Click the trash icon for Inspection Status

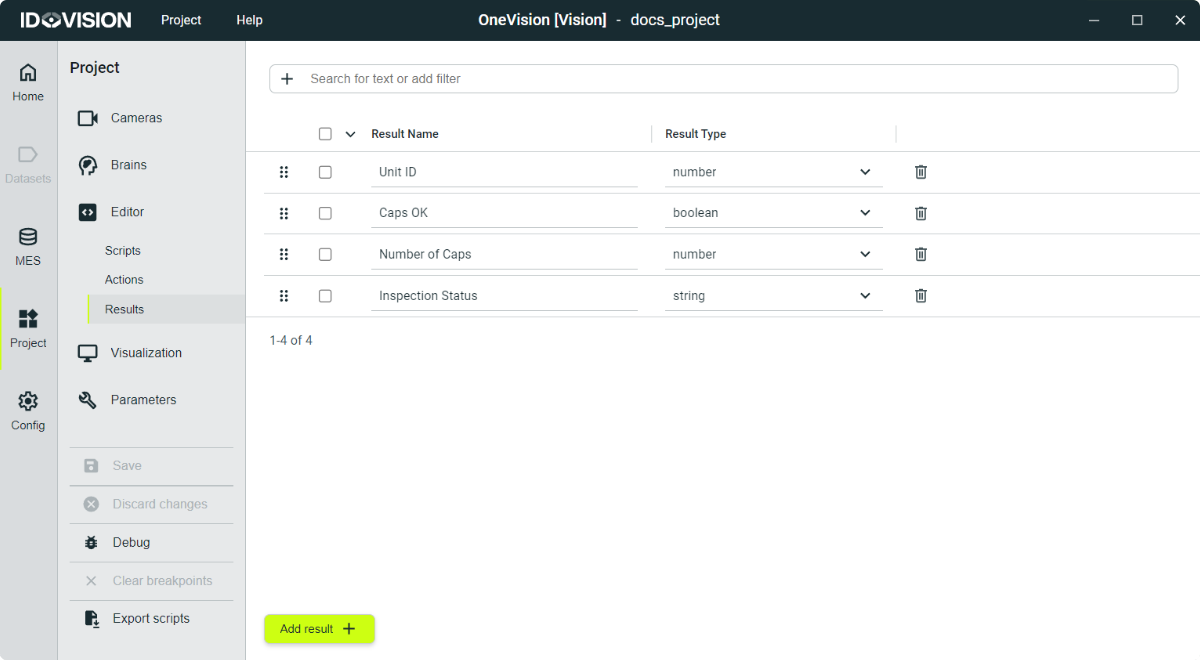[921, 296]
